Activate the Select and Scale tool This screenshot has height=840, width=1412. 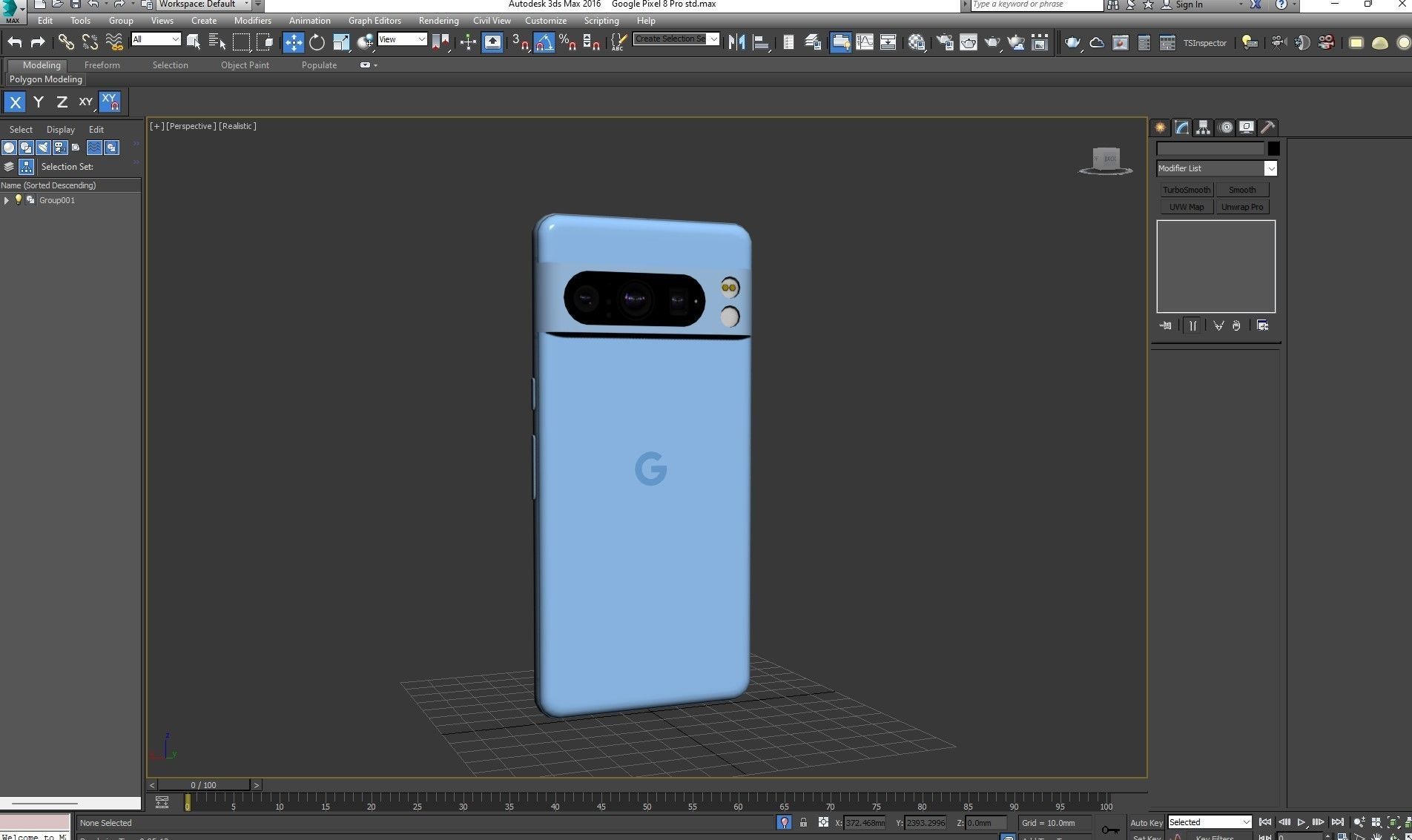341,42
